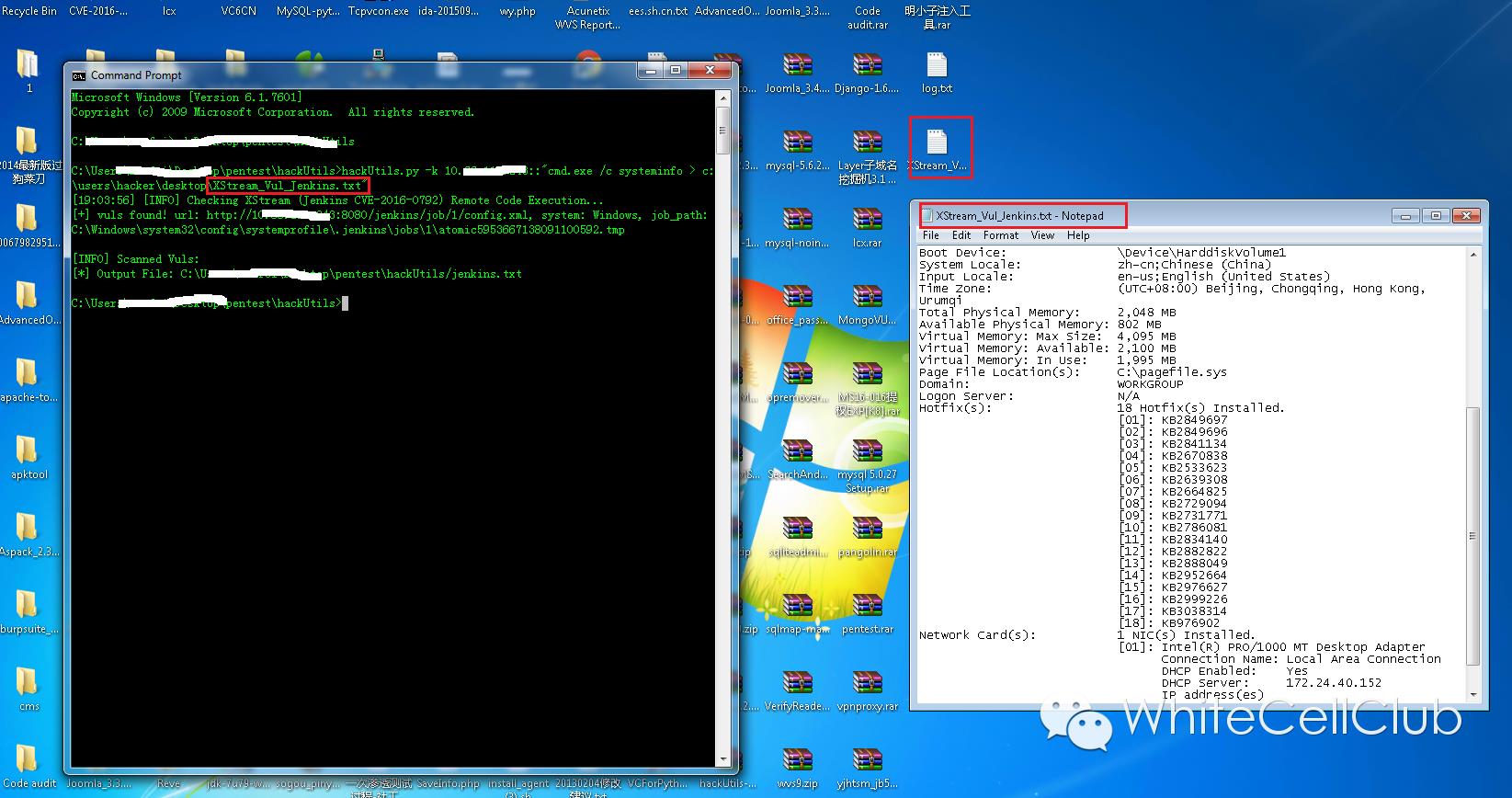The width and height of the screenshot is (1512, 798).
Task: Maximize the Notepad window
Action: (1435, 216)
